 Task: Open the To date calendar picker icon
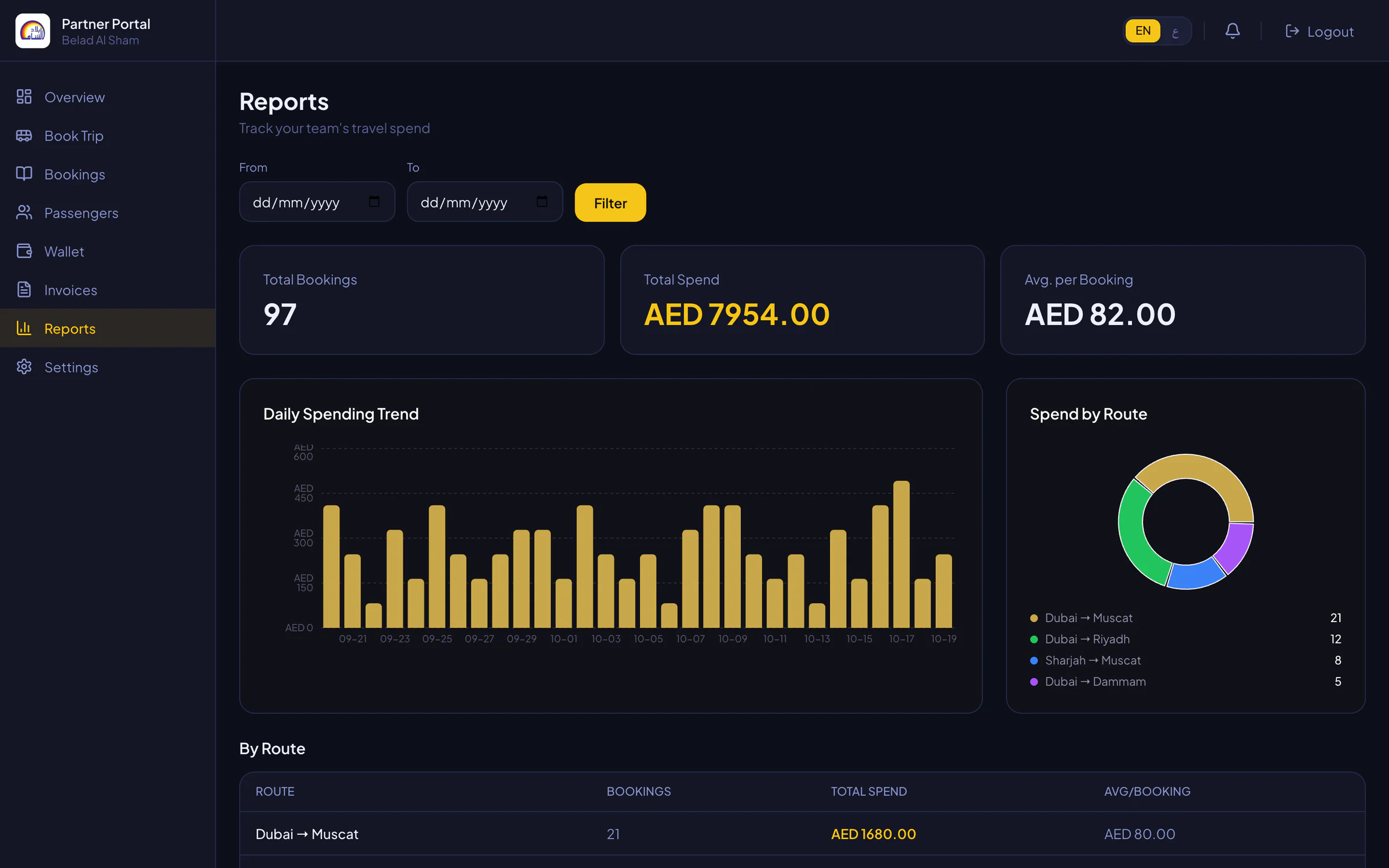tap(542, 201)
